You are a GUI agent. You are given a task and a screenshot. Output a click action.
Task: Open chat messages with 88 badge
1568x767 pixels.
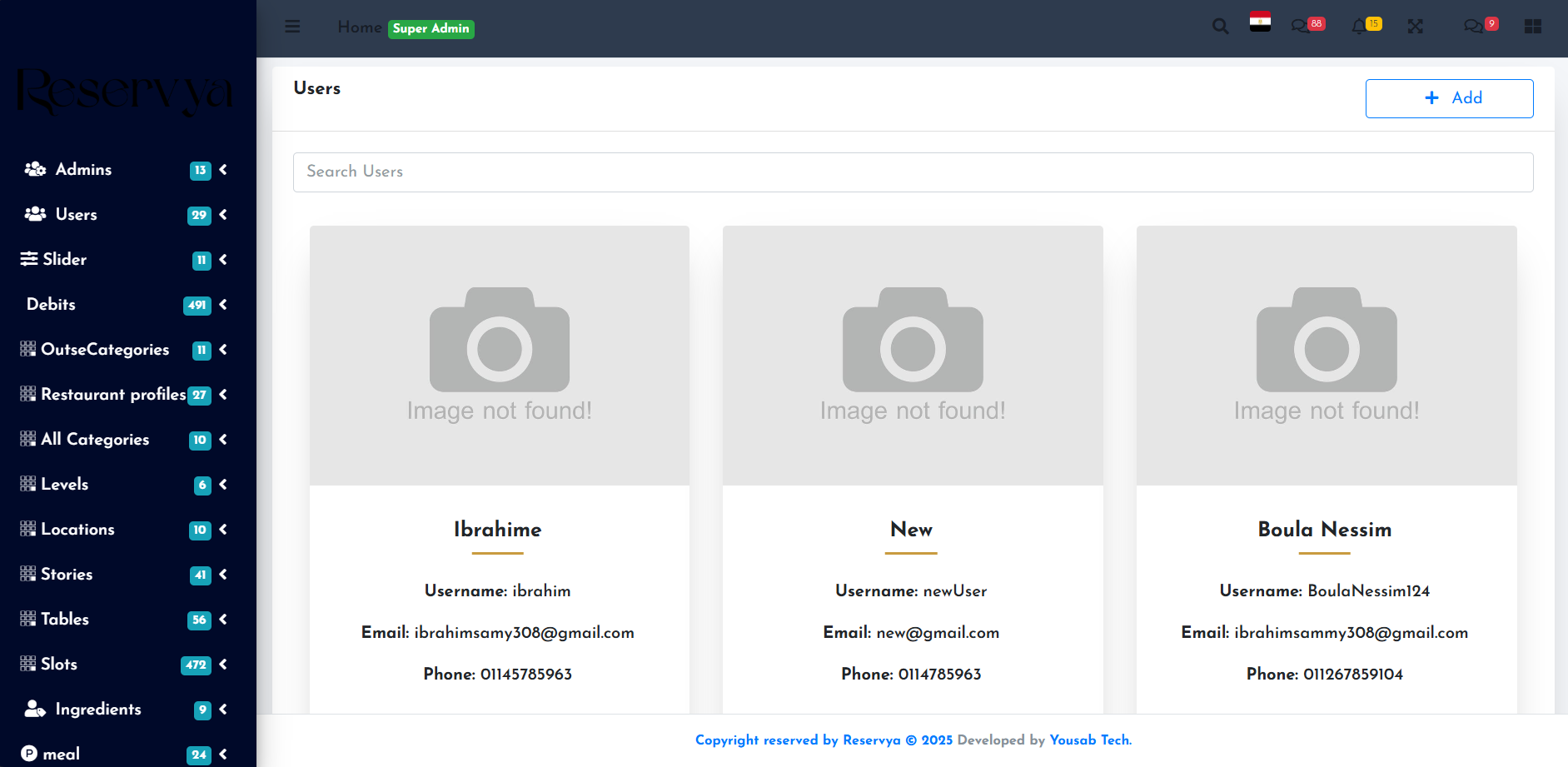coord(1301,27)
